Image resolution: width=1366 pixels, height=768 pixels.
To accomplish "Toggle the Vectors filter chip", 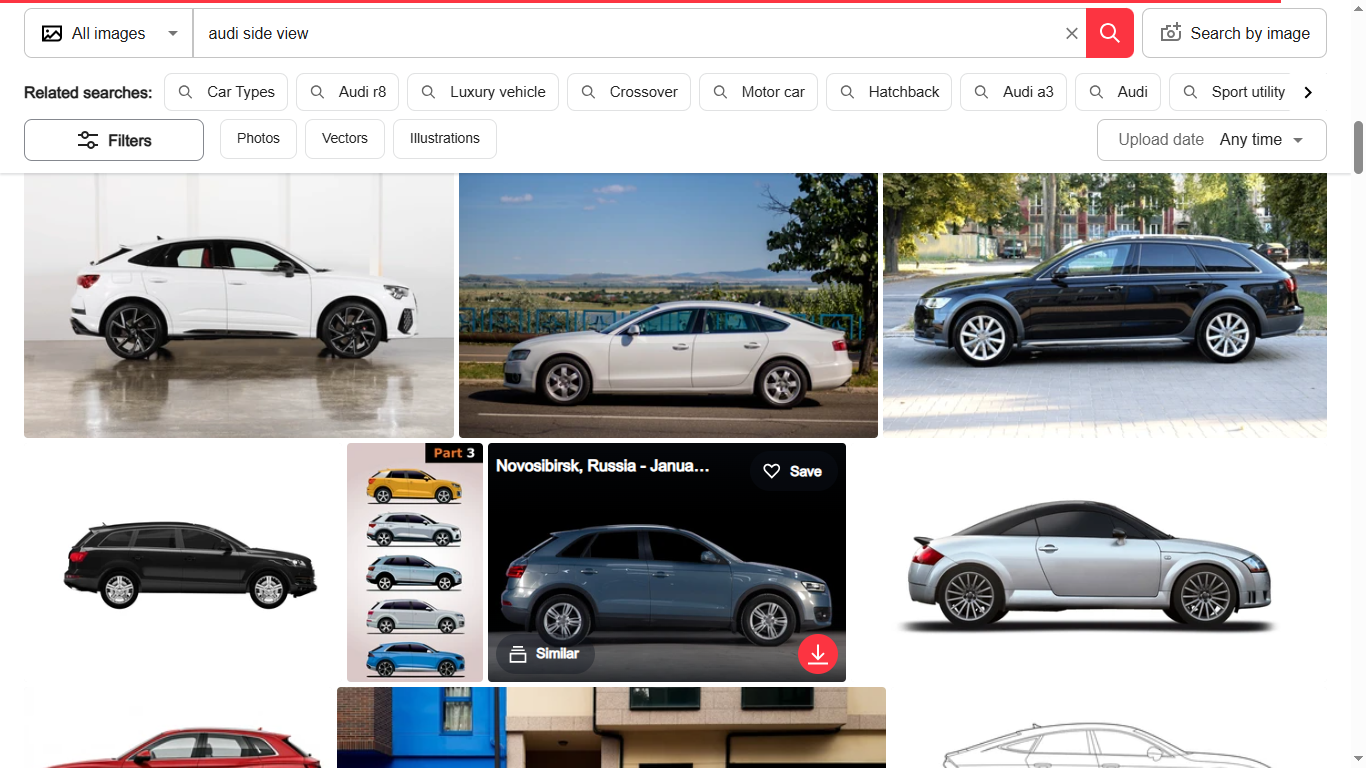I will (x=344, y=139).
